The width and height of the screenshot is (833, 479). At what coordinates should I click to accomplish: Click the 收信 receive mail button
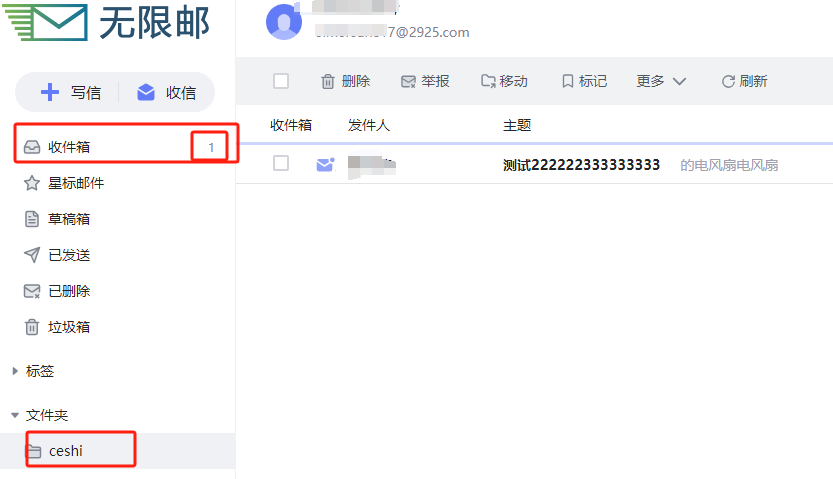pos(166,92)
